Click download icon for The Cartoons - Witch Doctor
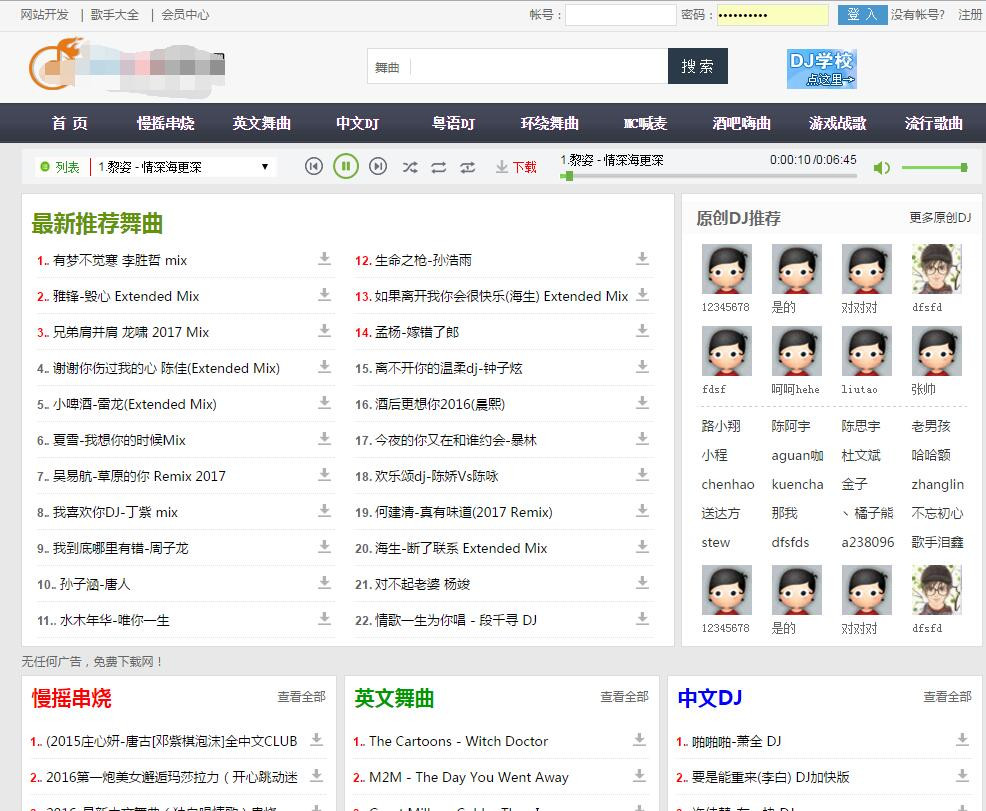Viewport: 986px width, 811px height. (x=639, y=740)
